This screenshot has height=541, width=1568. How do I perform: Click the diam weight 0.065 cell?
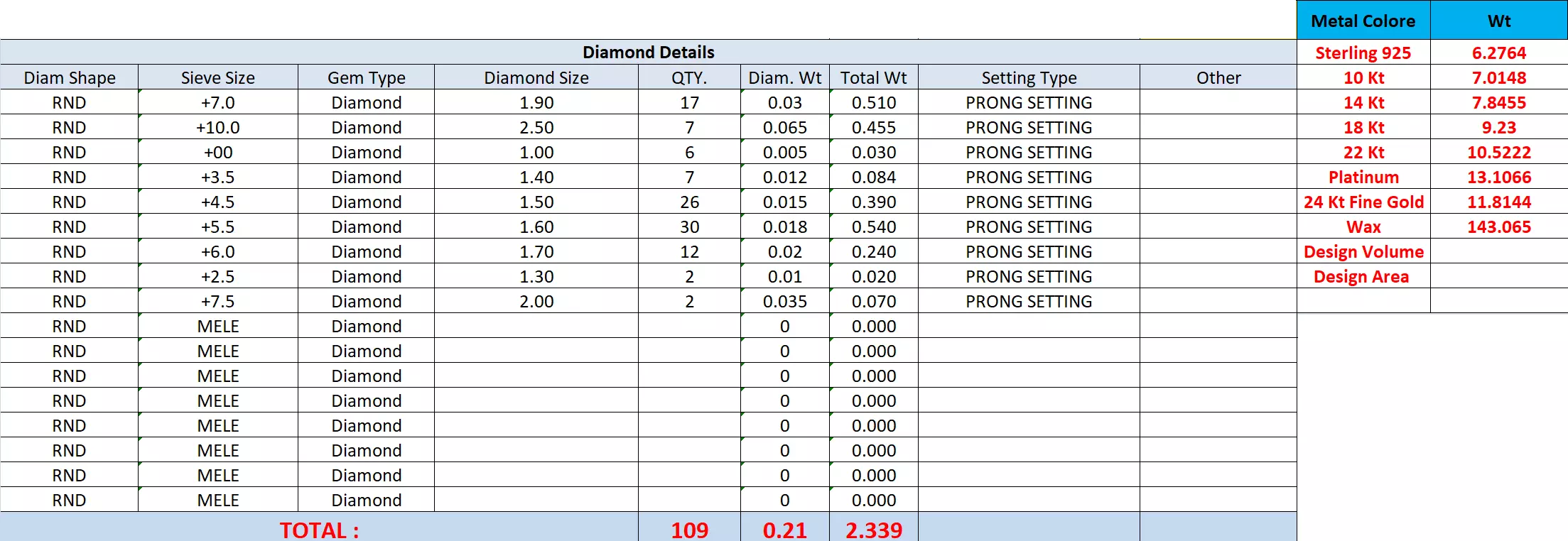coord(784,127)
